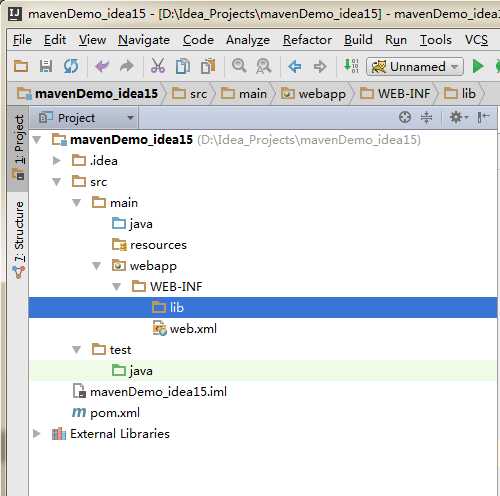Open the Build menu
The image size is (500, 496).
358,40
